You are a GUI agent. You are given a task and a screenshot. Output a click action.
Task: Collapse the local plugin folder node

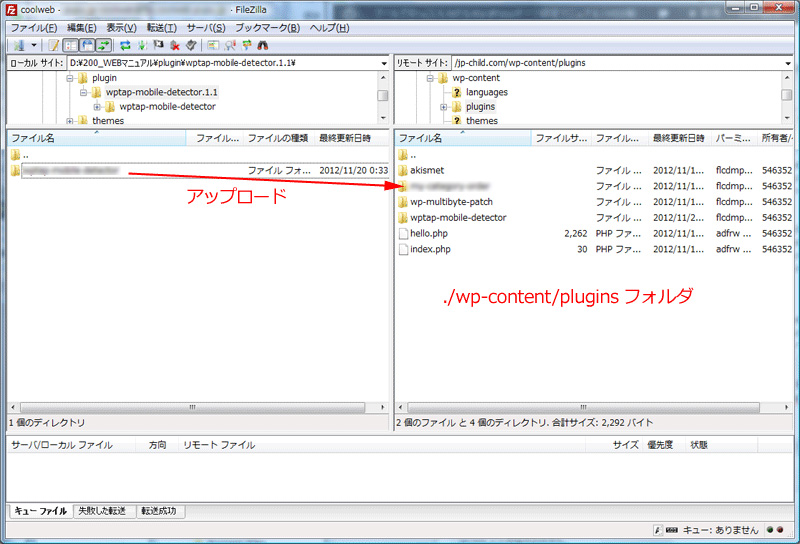[x=70, y=78]
